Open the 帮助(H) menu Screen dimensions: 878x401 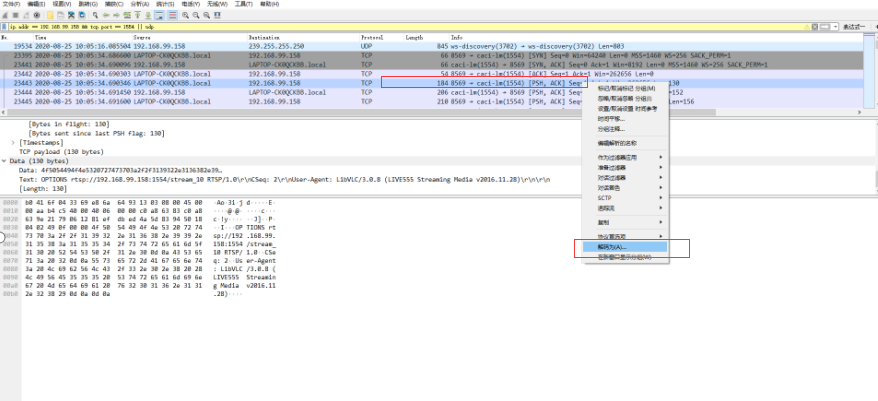click(x=269, y=4)
